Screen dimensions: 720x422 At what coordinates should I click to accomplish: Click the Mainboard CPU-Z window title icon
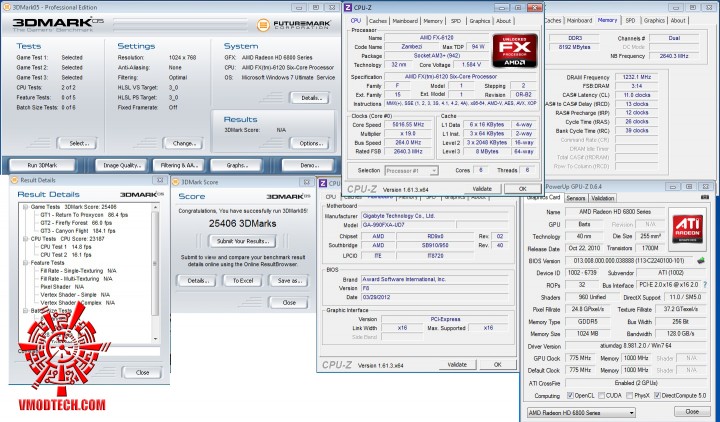[x=323, y=183]
